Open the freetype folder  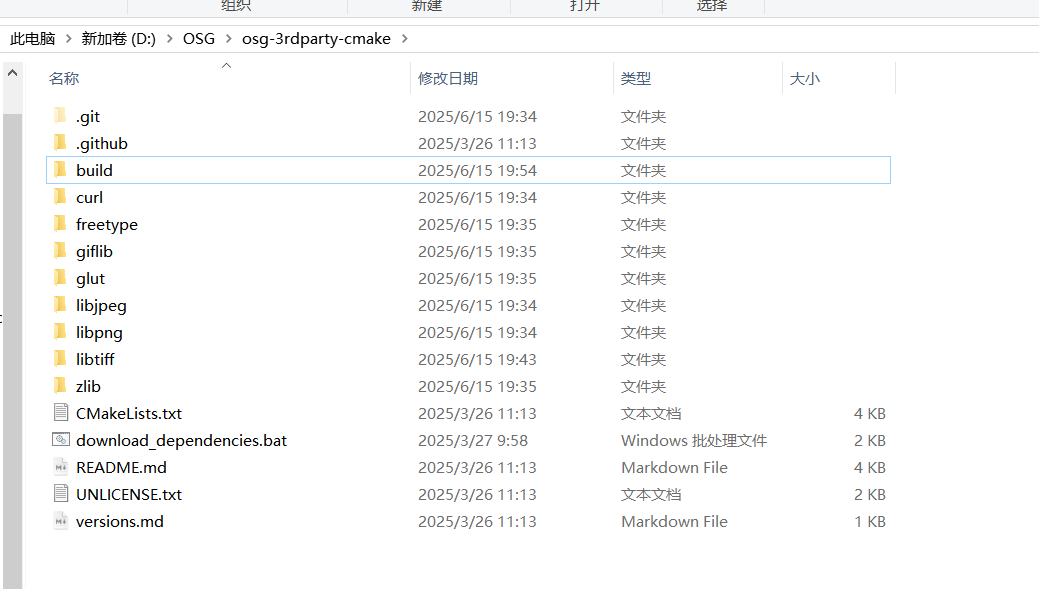pyautogui.click(x=106, y=224)
